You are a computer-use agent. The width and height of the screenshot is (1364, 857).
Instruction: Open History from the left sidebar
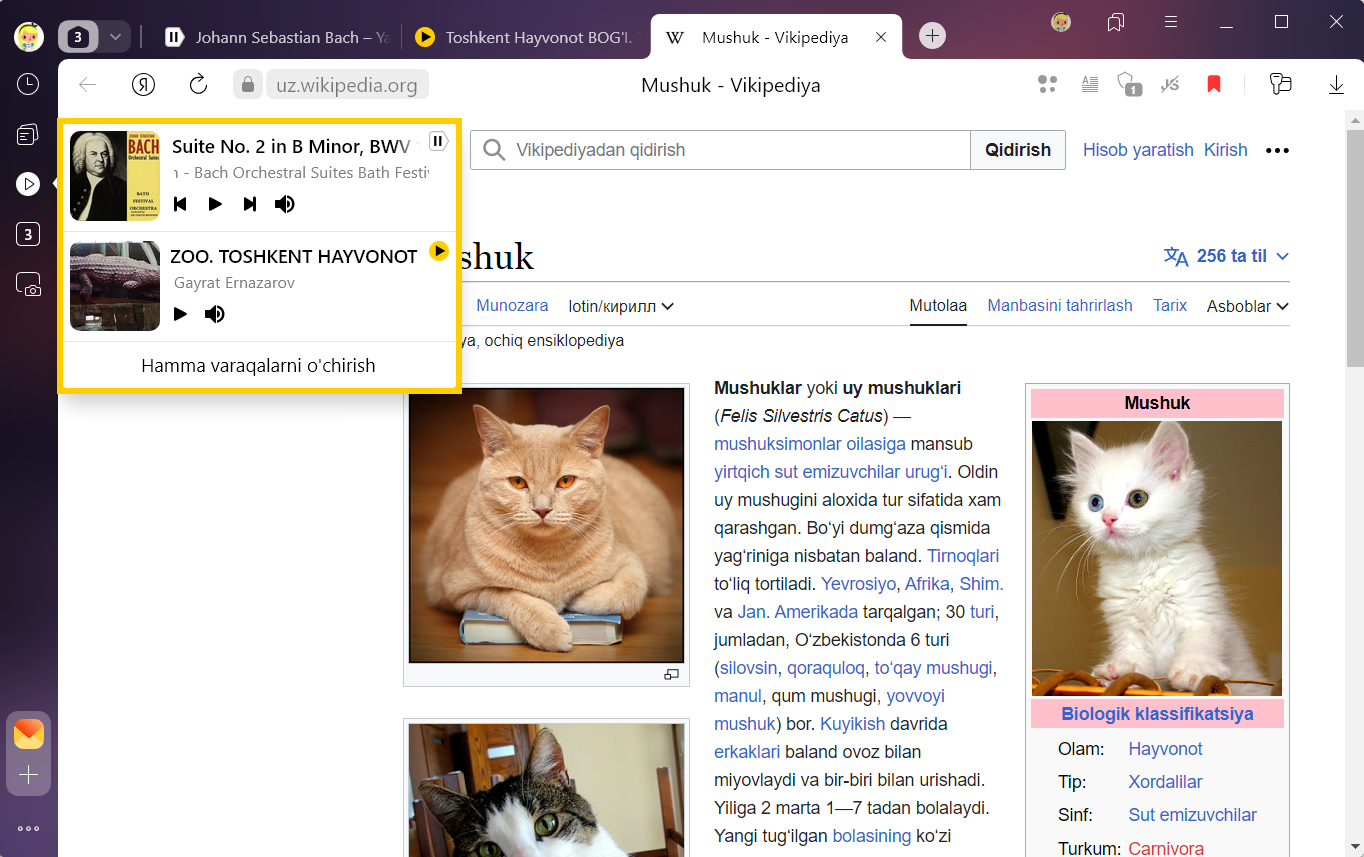28,84
